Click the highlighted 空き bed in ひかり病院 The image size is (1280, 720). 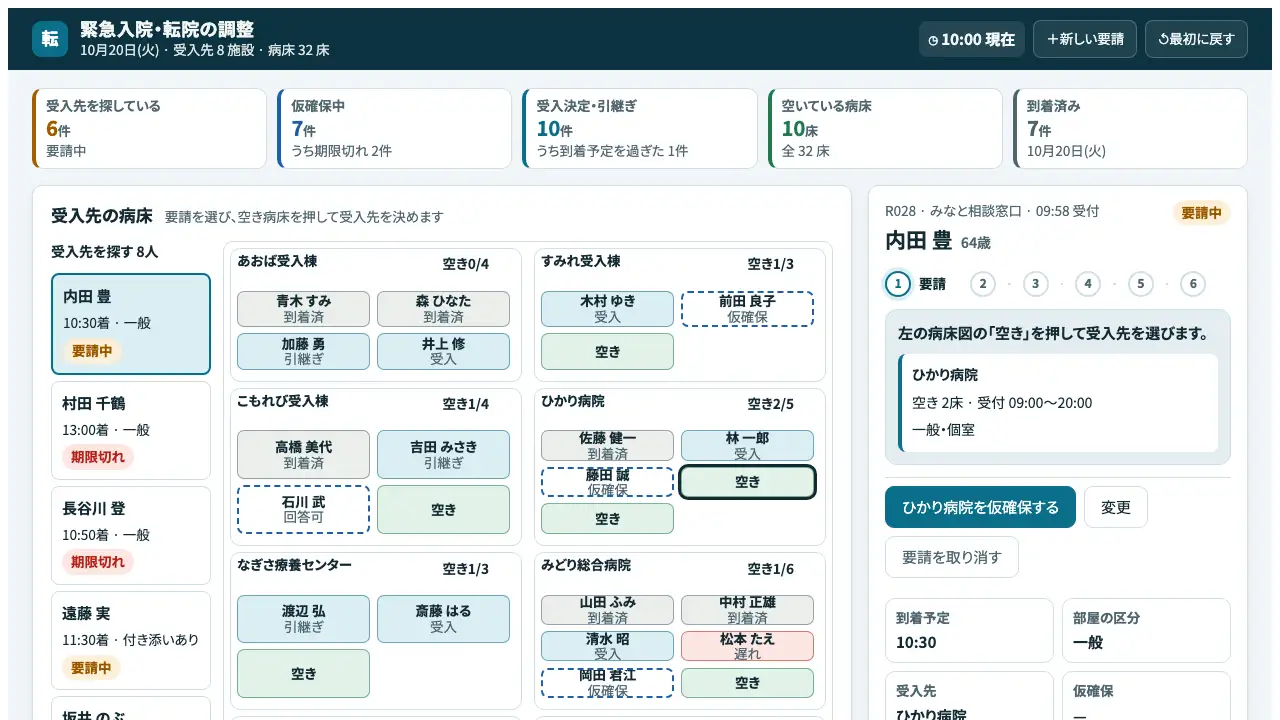747,482
